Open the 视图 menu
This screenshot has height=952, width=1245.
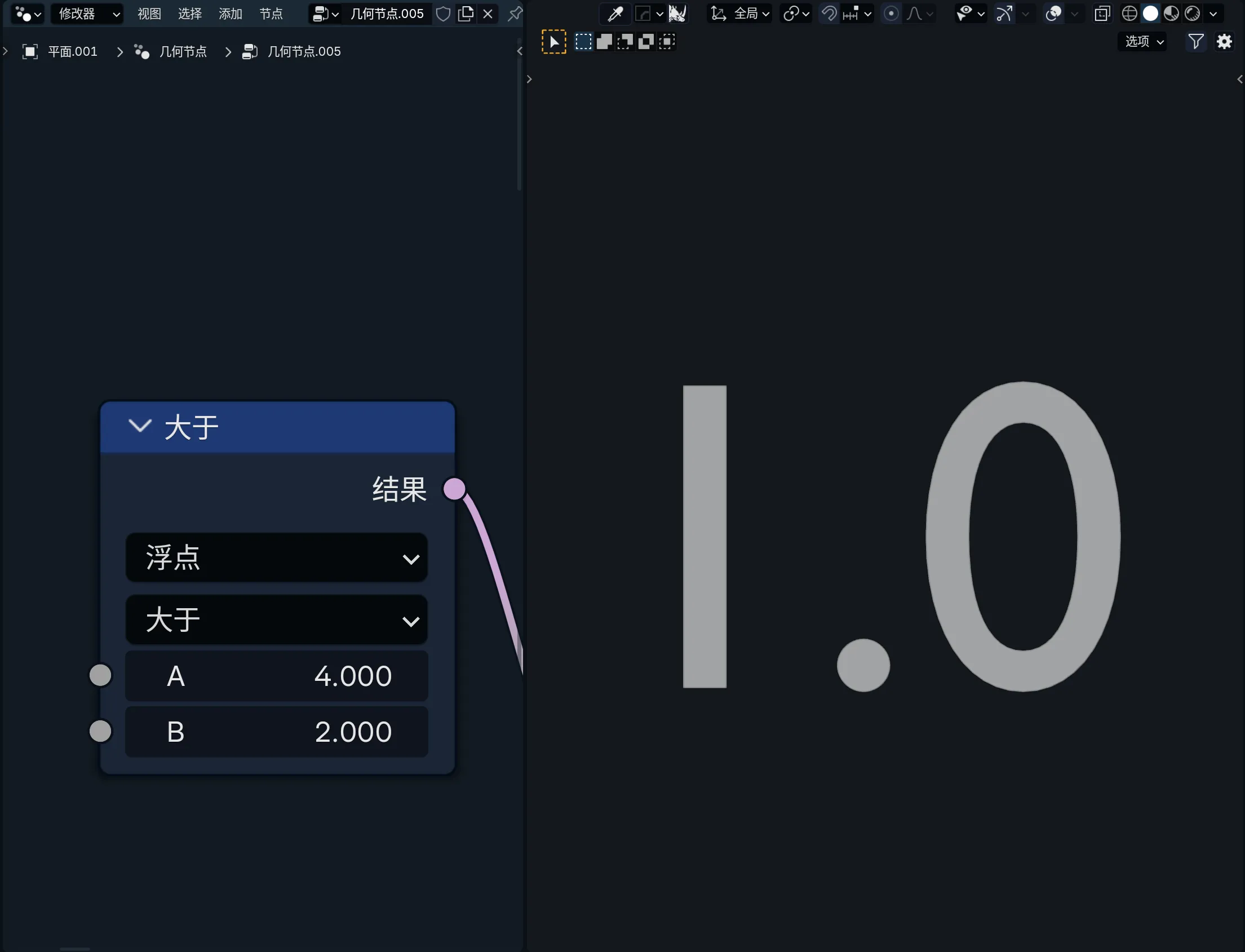149,14
